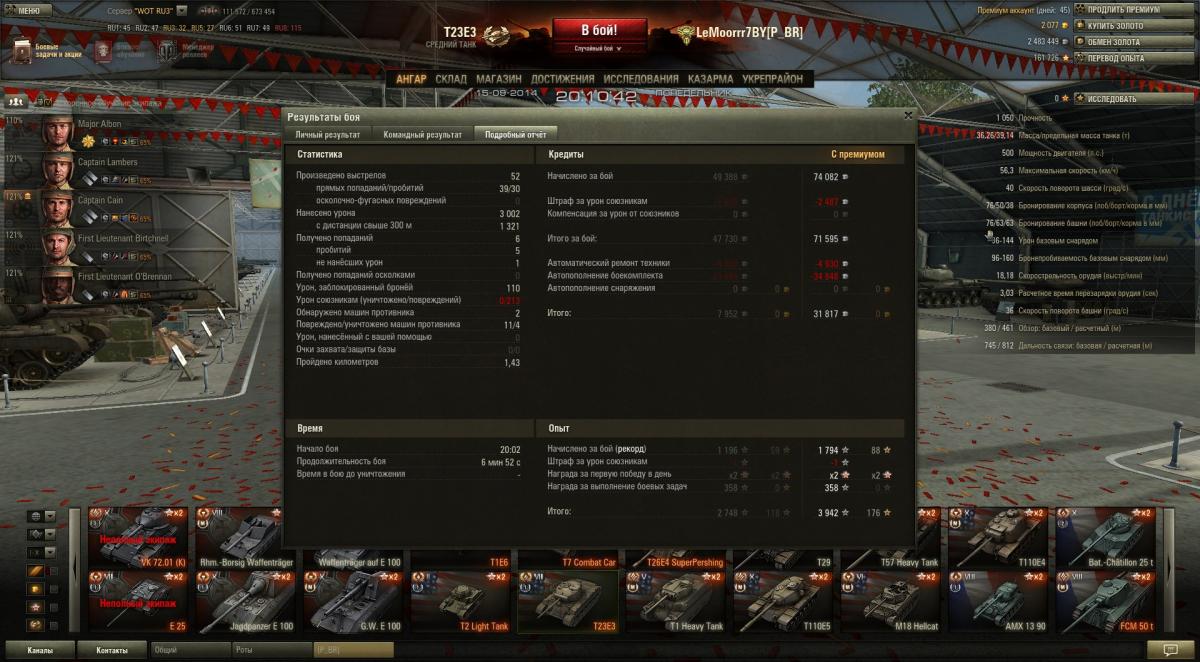The height and width of the screenshot is (662, 1200).
Task: Switch to [P_BR] clan chat channel
Action: point(353,650)
